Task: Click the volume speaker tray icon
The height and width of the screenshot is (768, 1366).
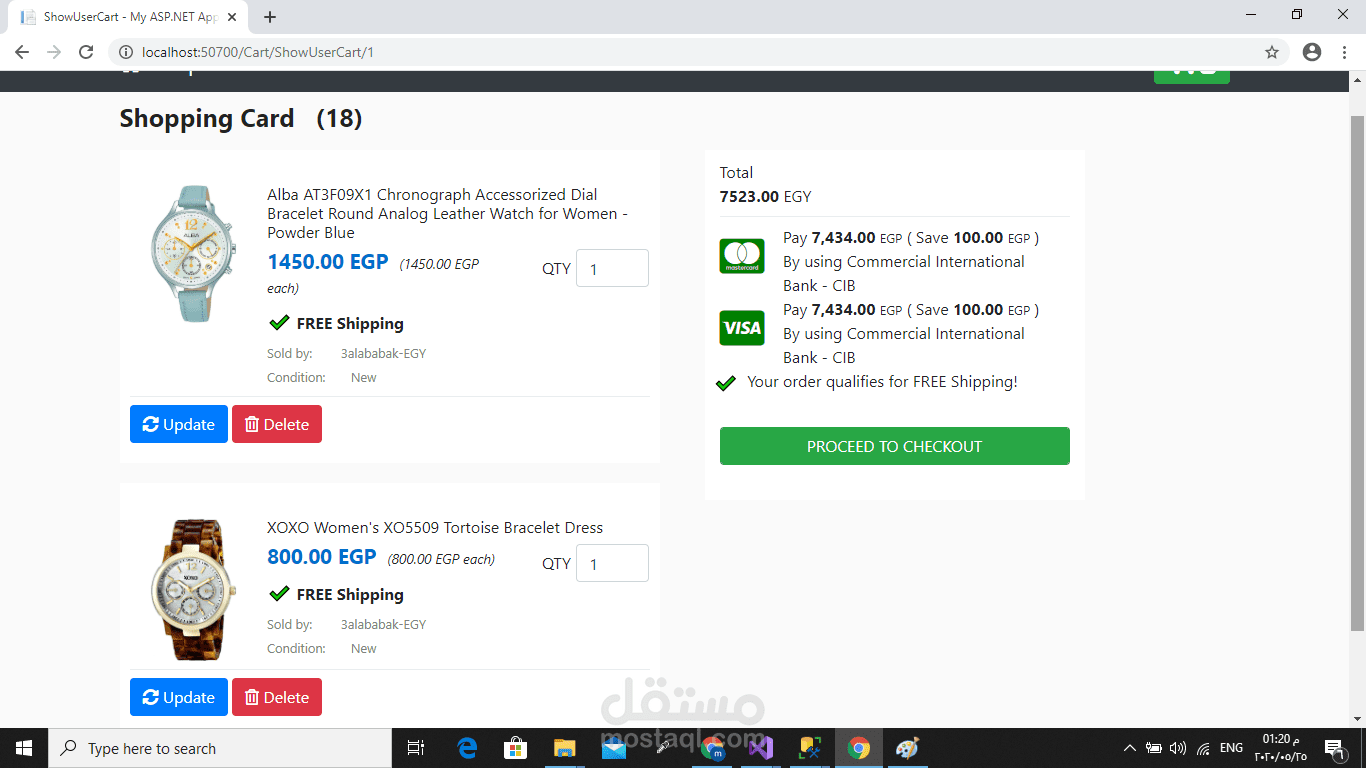Action: point(1178,748)
